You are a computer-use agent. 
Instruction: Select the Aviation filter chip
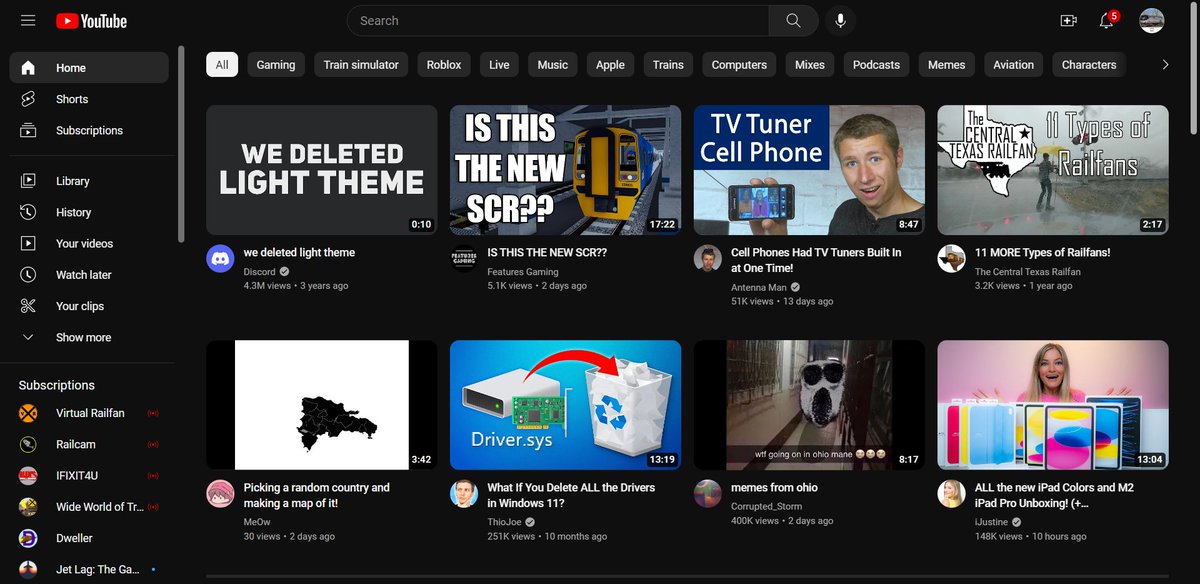(x=1014, y=65)
